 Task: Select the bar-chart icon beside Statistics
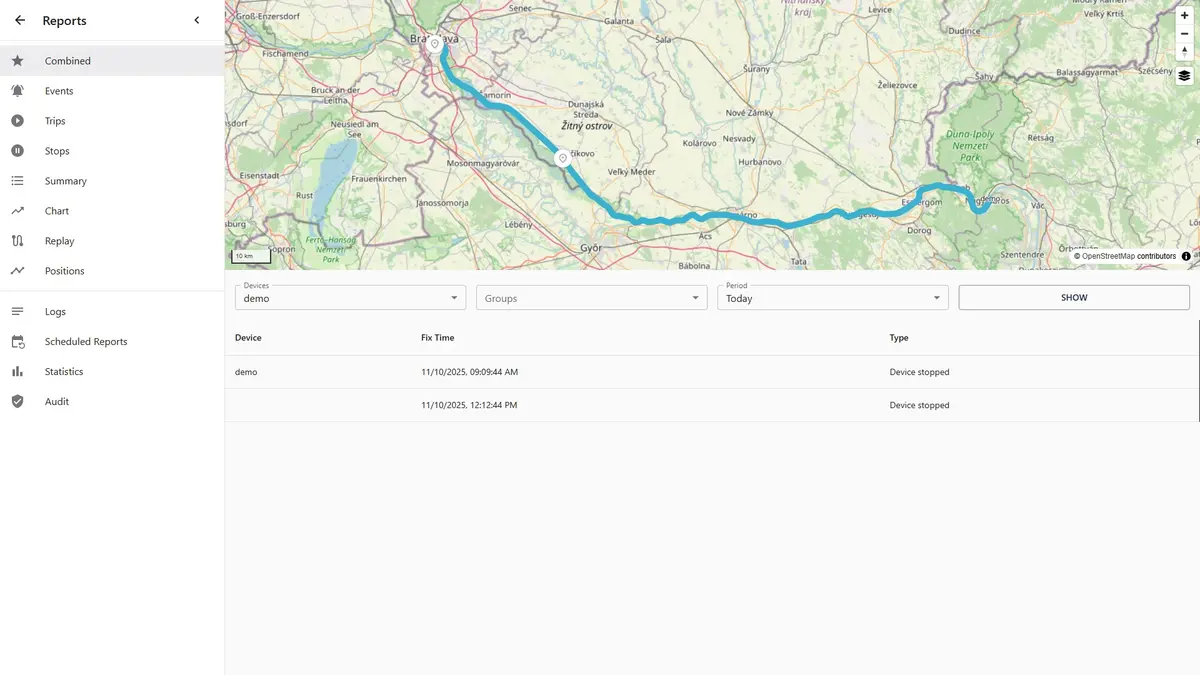[x=16, y=371]
